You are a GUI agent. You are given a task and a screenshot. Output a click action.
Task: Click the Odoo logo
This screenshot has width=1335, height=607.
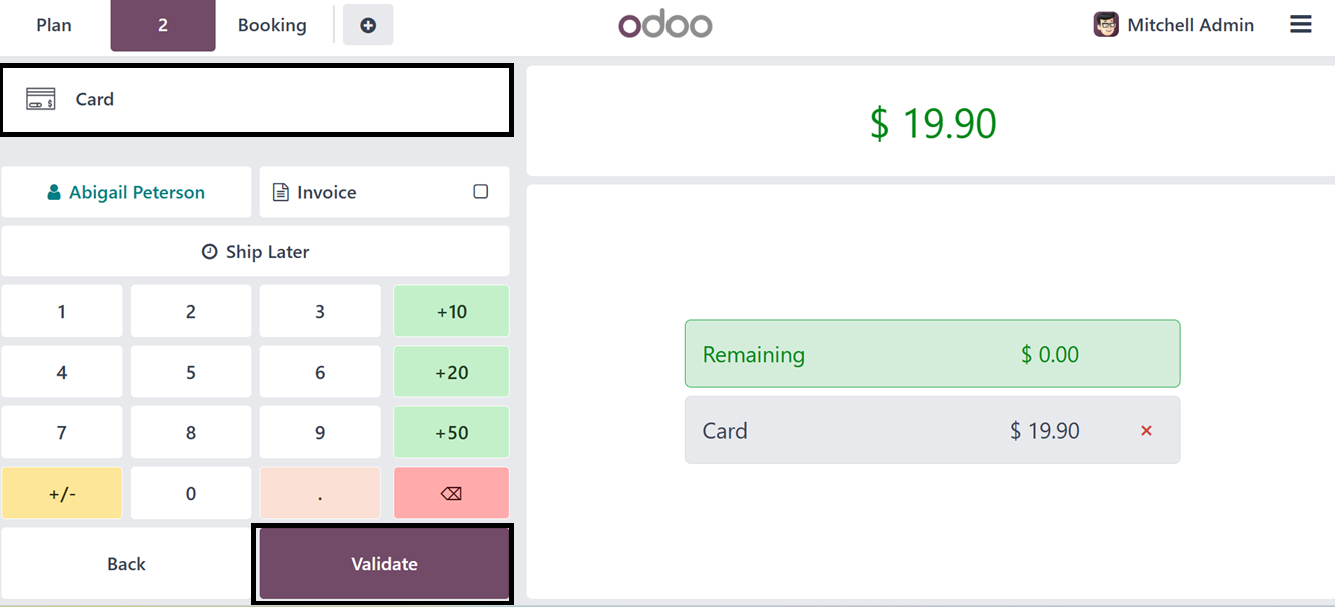click(x=665, y=25)
